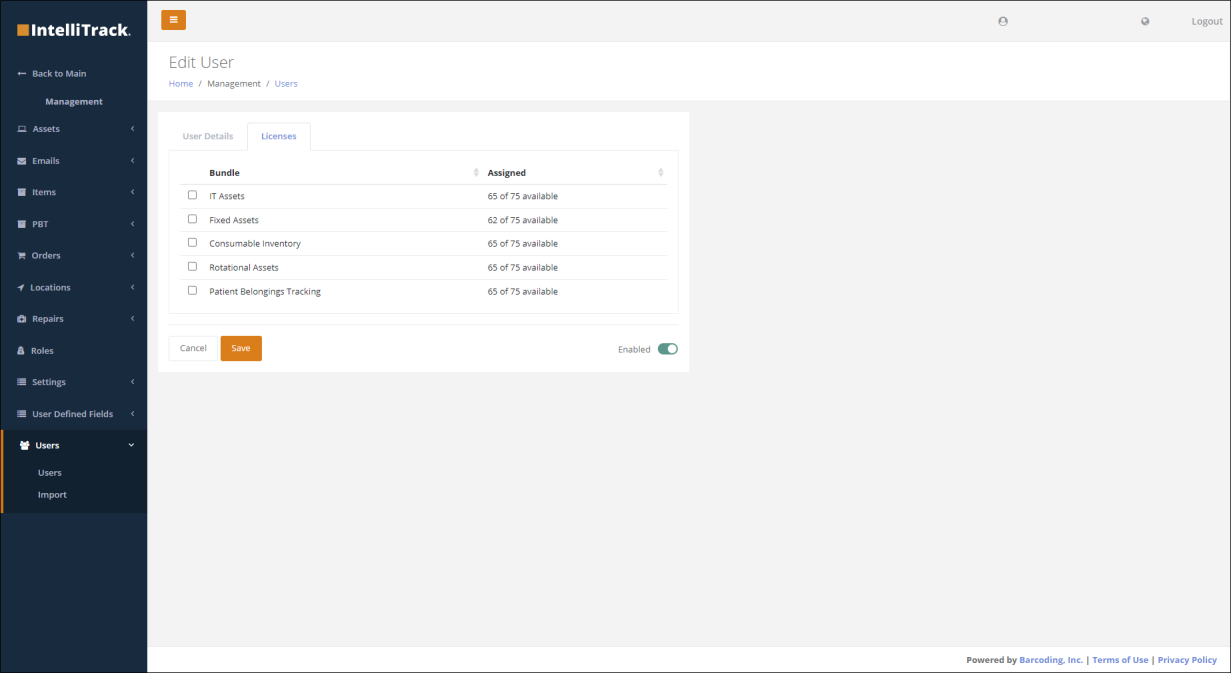Click the globe language icon
The width and height of the screenshot is (1231, 673).
1145,21
